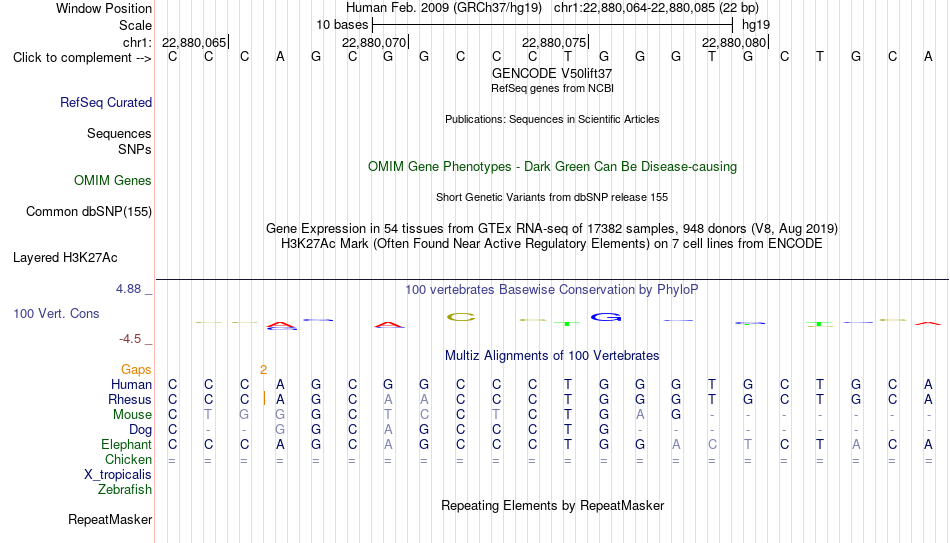The height and width of the screenshot is (543, 950).
Task: Click the 100 Vert. Cons track label
Action: click(x=56, y=313)
